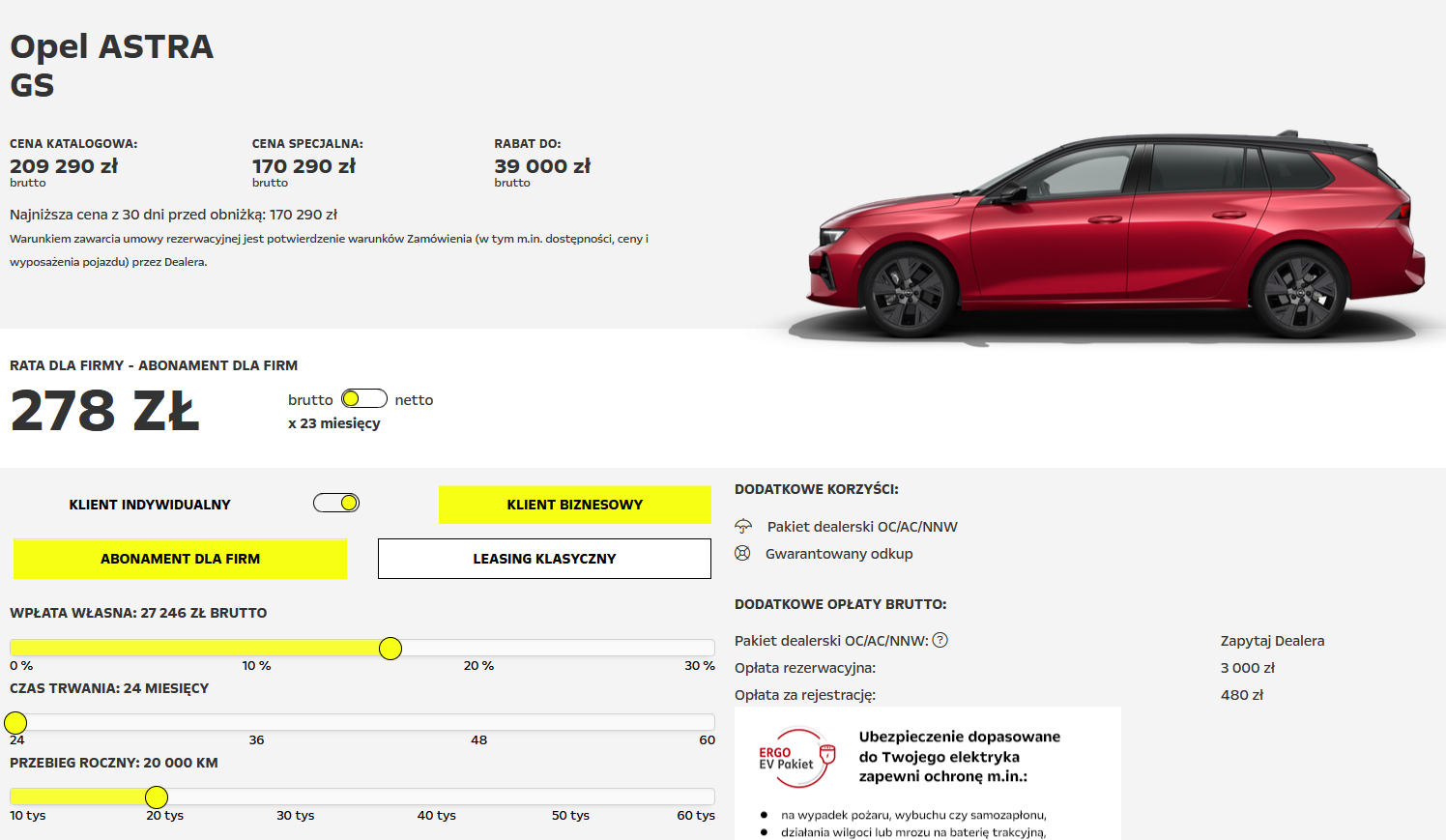Click the 39 000 zł rabat value

(x=542, y=166)
